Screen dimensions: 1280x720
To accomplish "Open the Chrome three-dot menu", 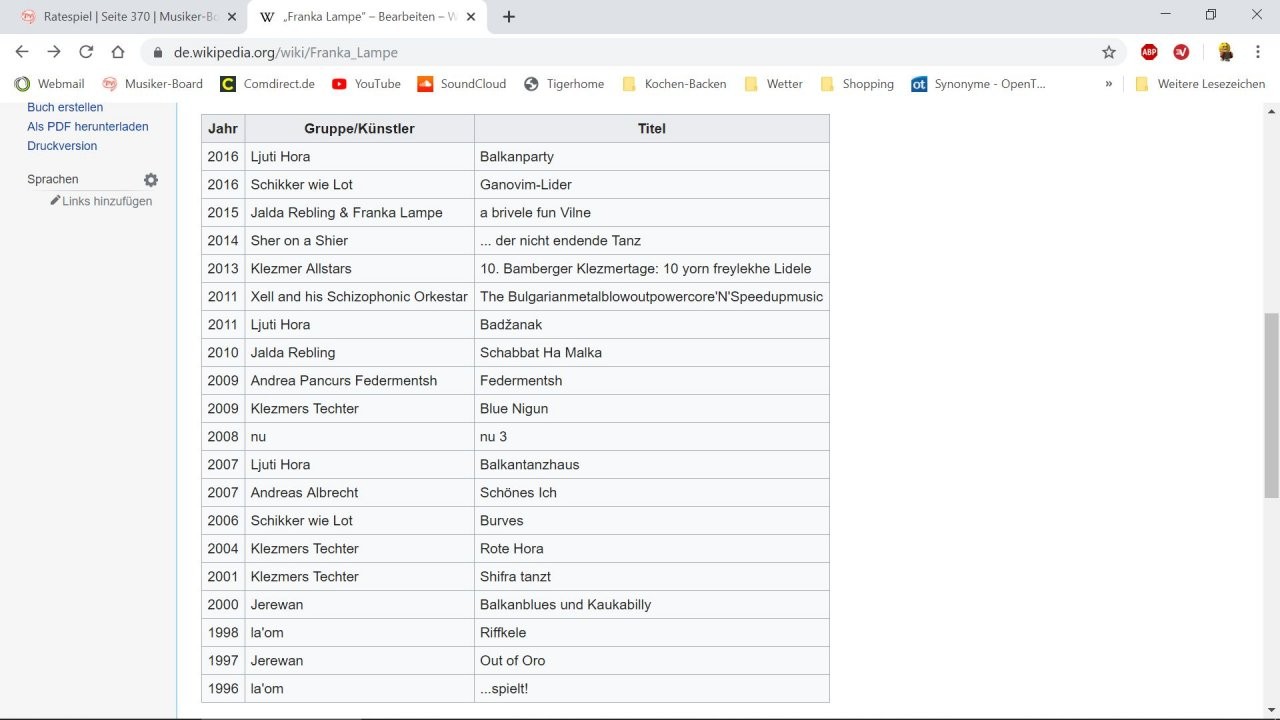I will [1257, 52].
